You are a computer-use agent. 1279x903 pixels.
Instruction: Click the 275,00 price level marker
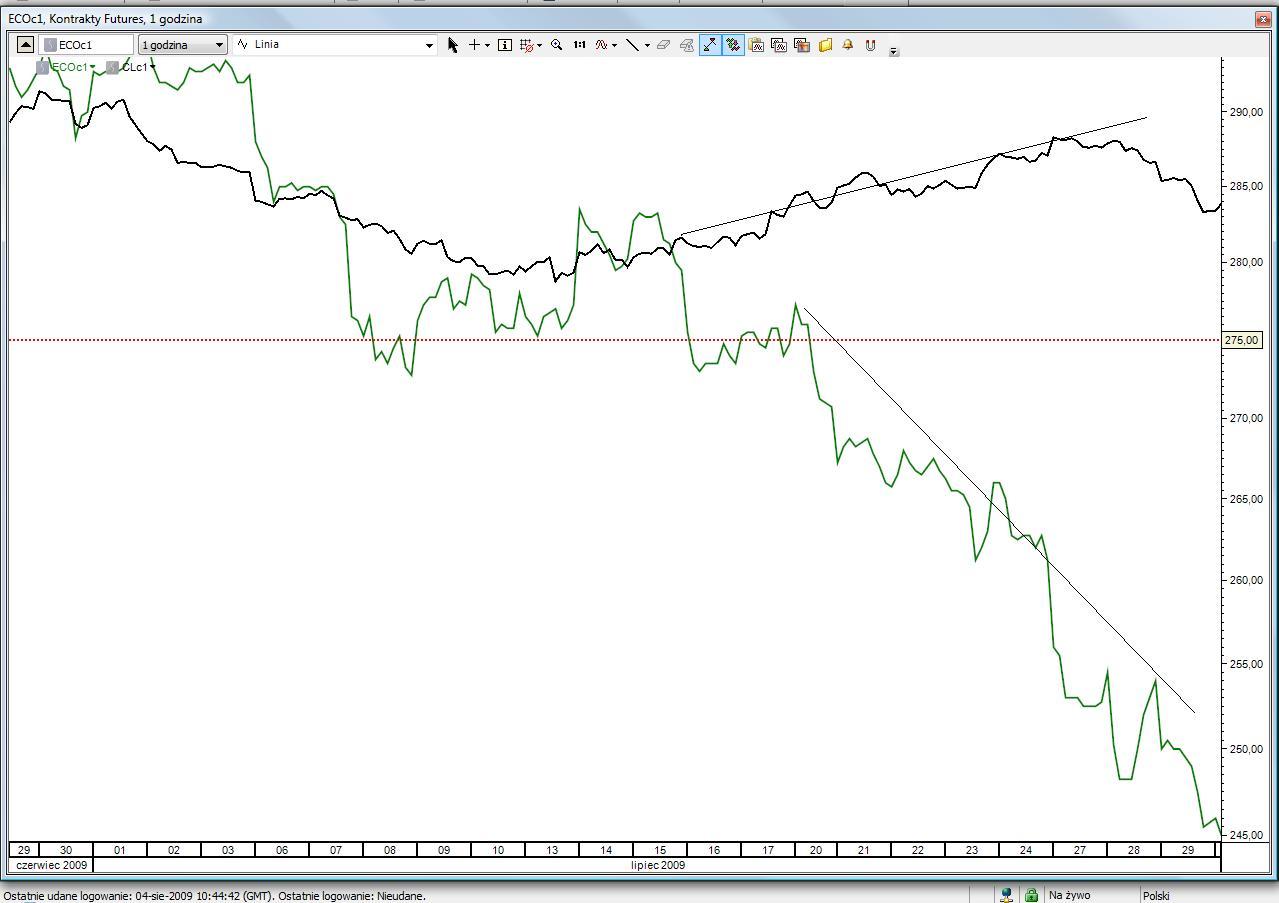[x=1242, y=341]
